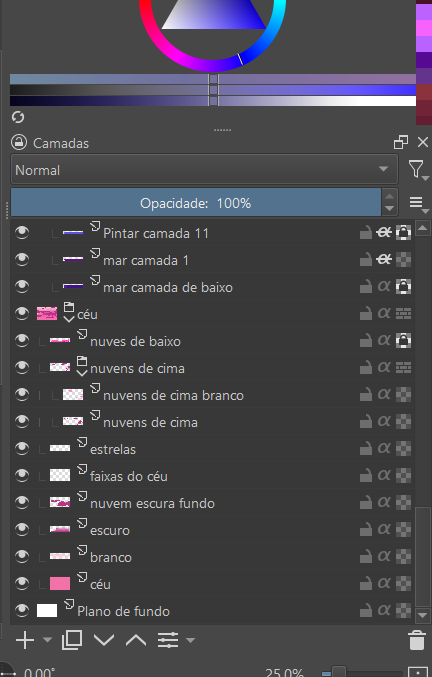Adjust the top grayish-blue color slider
Viewport: 432px width, 677px height.
coord(213,79)
